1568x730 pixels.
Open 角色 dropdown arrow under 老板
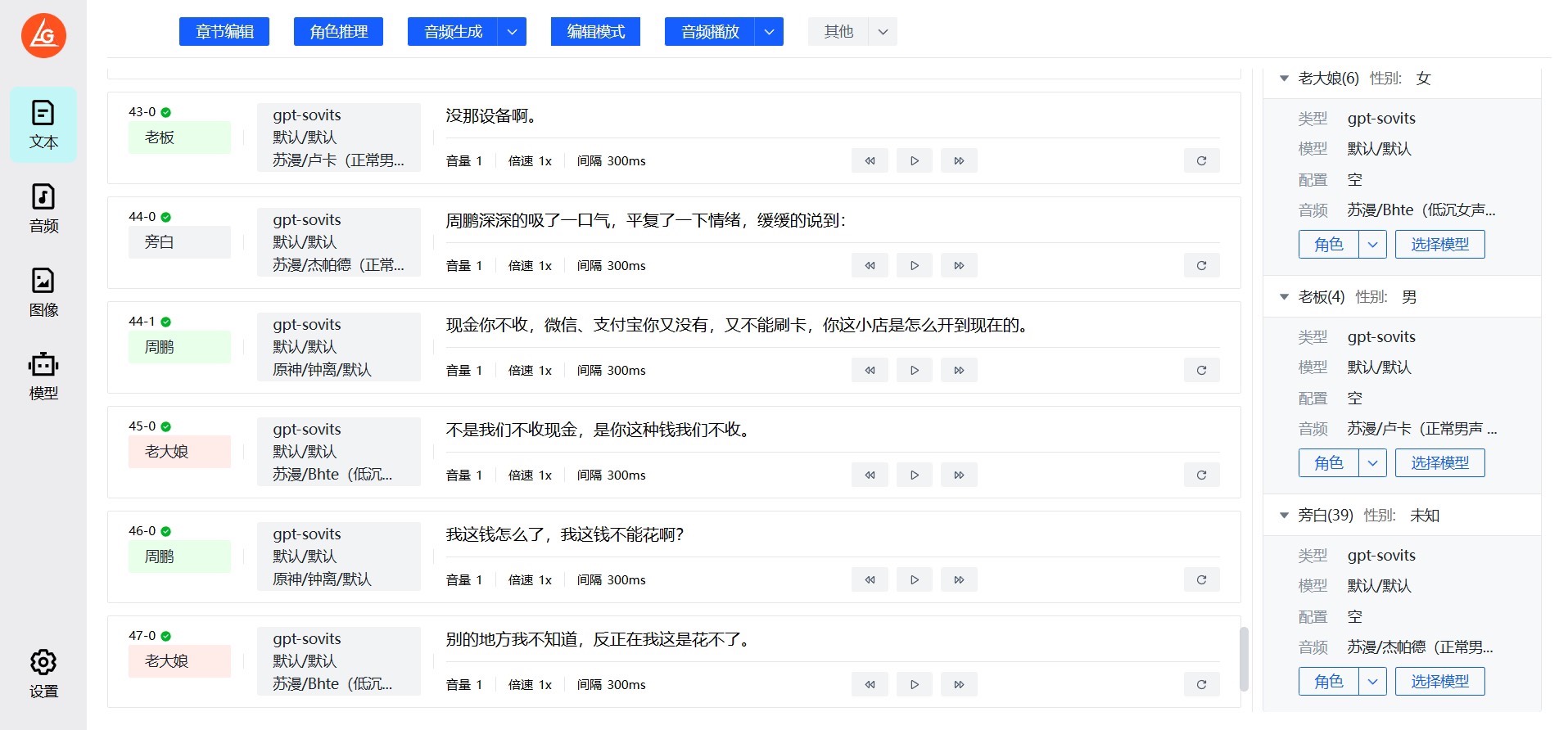(x=1372, y=463)
